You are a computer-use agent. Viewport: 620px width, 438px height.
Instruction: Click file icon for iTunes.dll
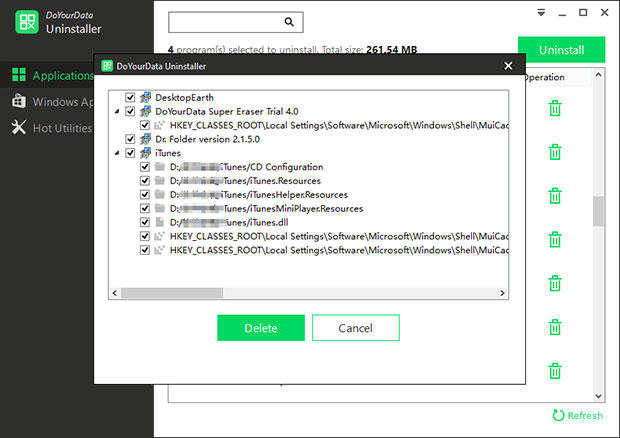(x=160, y=222)
